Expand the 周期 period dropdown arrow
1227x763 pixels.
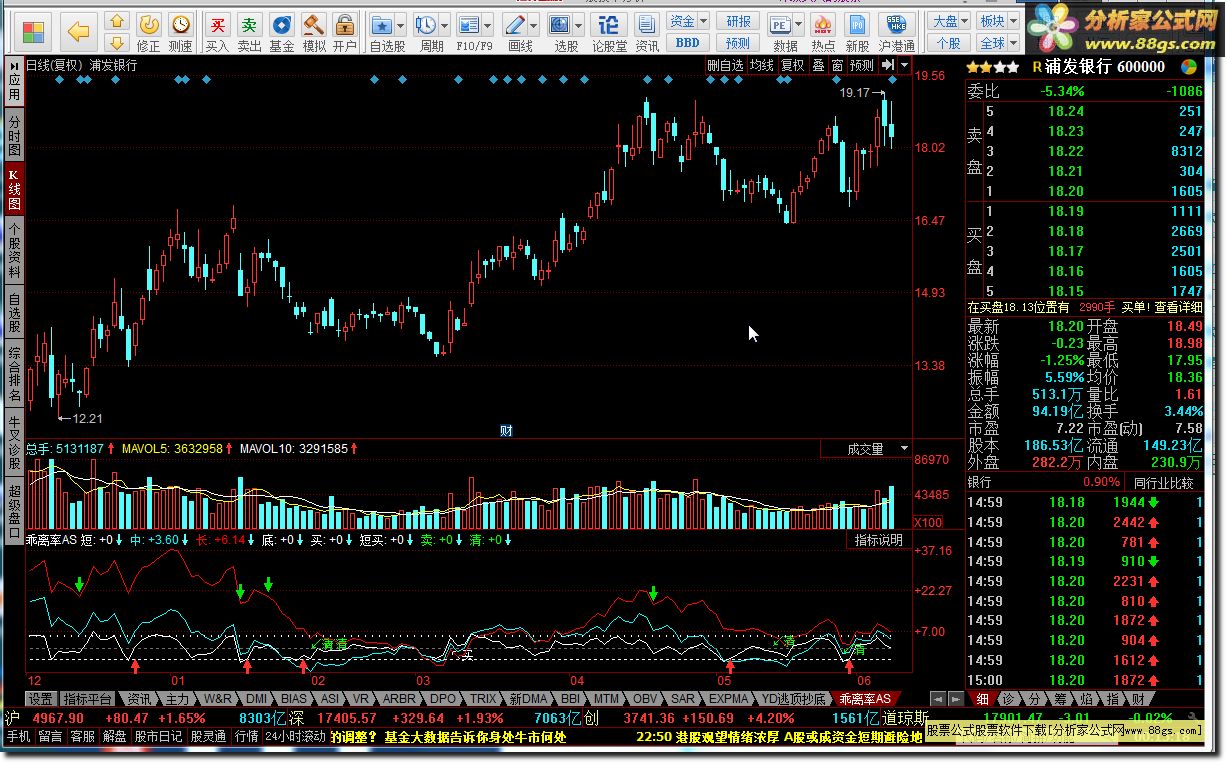(x=445, y=24)
